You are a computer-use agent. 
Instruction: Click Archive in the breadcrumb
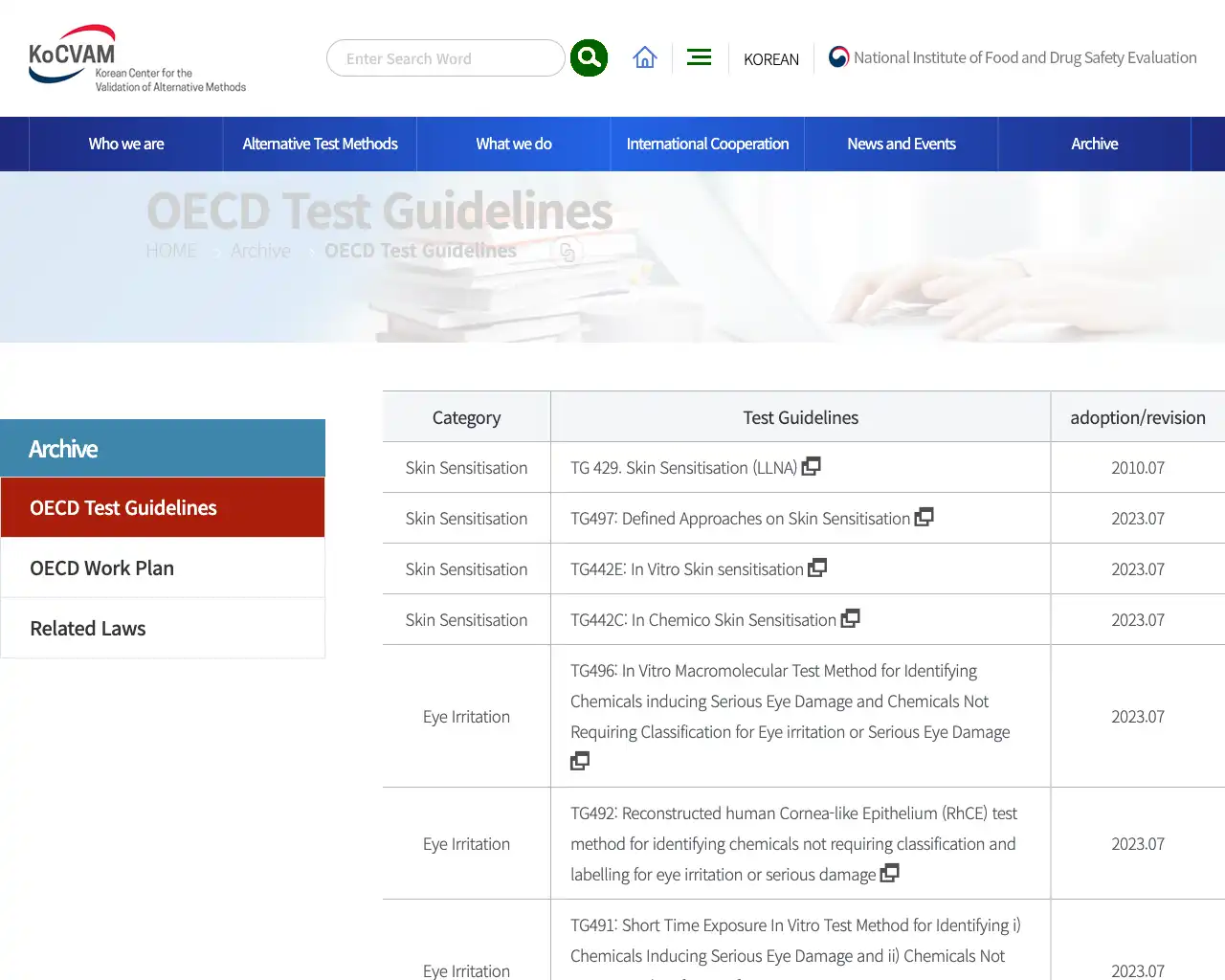click(260, 251)
